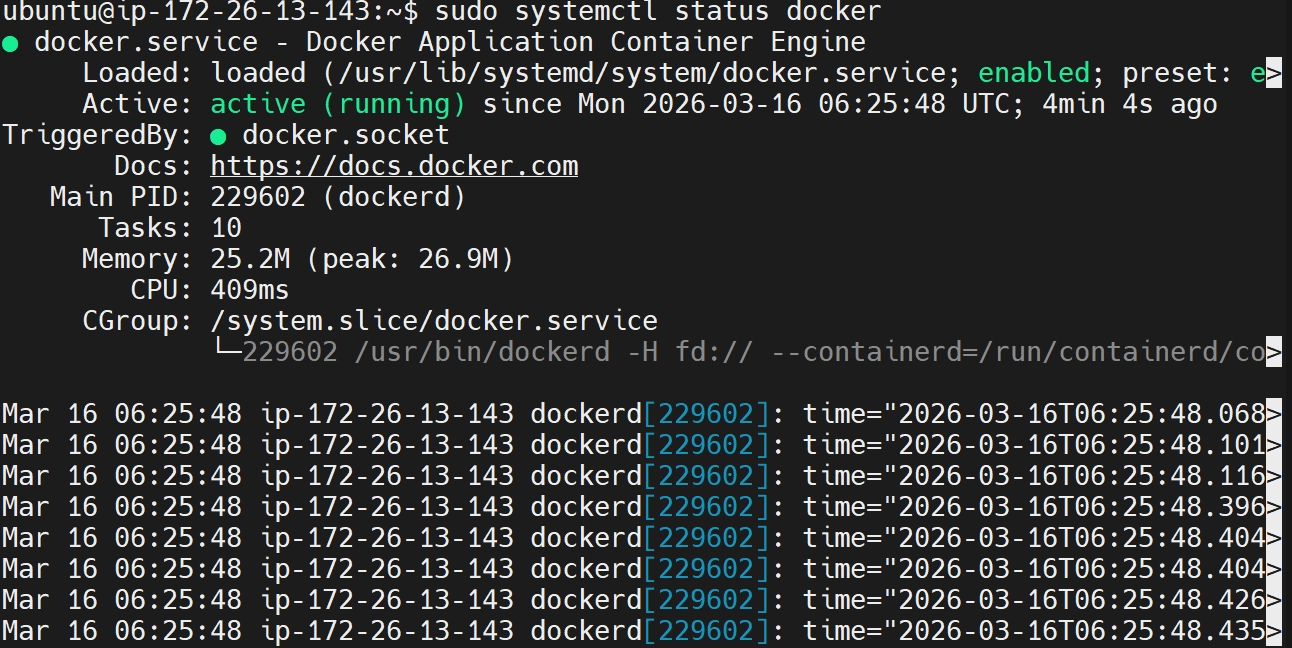
Task: Click the CPU usage value 409ms
Action: click(x=250, y=290)
